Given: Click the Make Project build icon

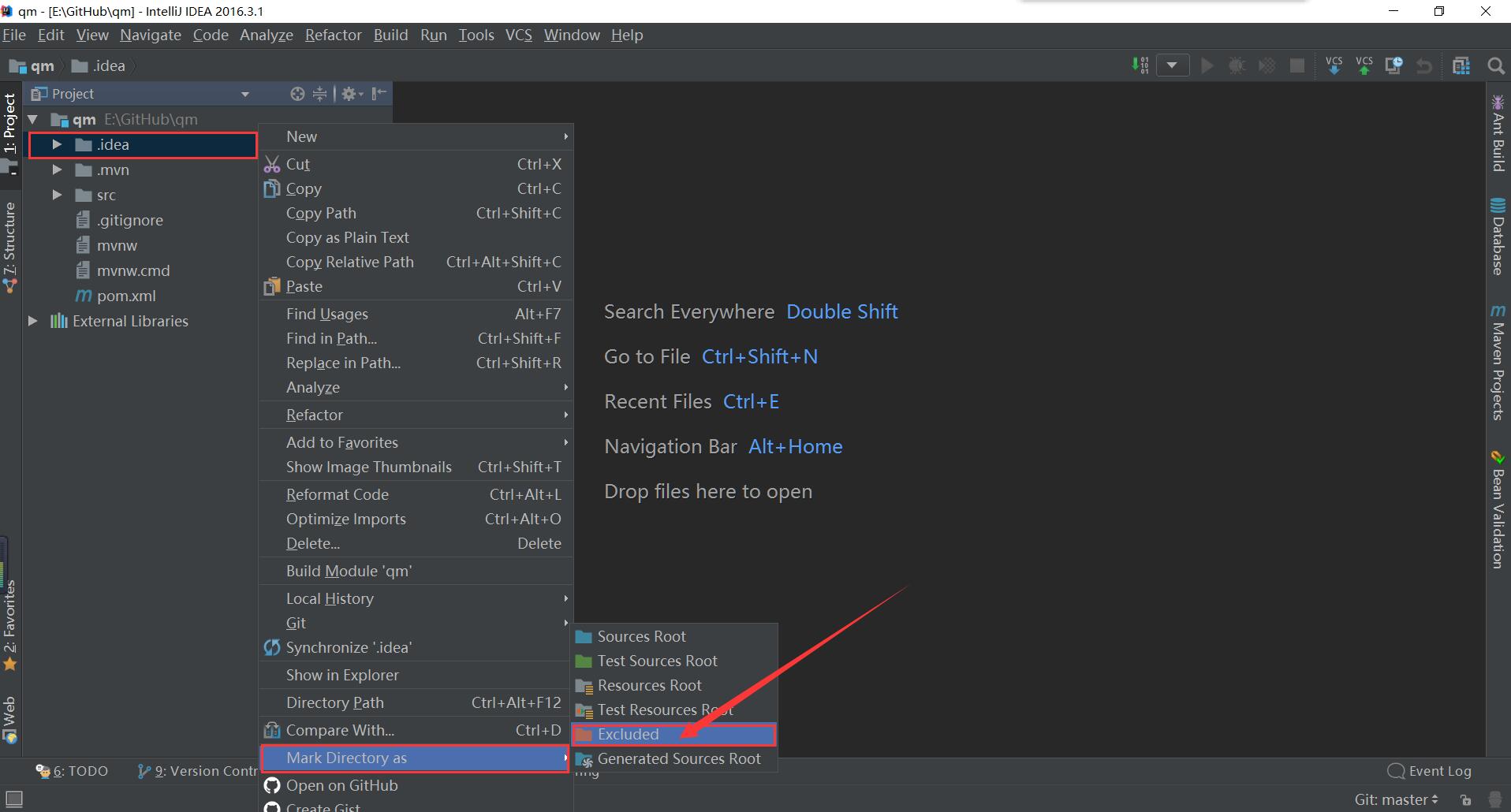Looking at the screenshot, I should [1140, 65].
